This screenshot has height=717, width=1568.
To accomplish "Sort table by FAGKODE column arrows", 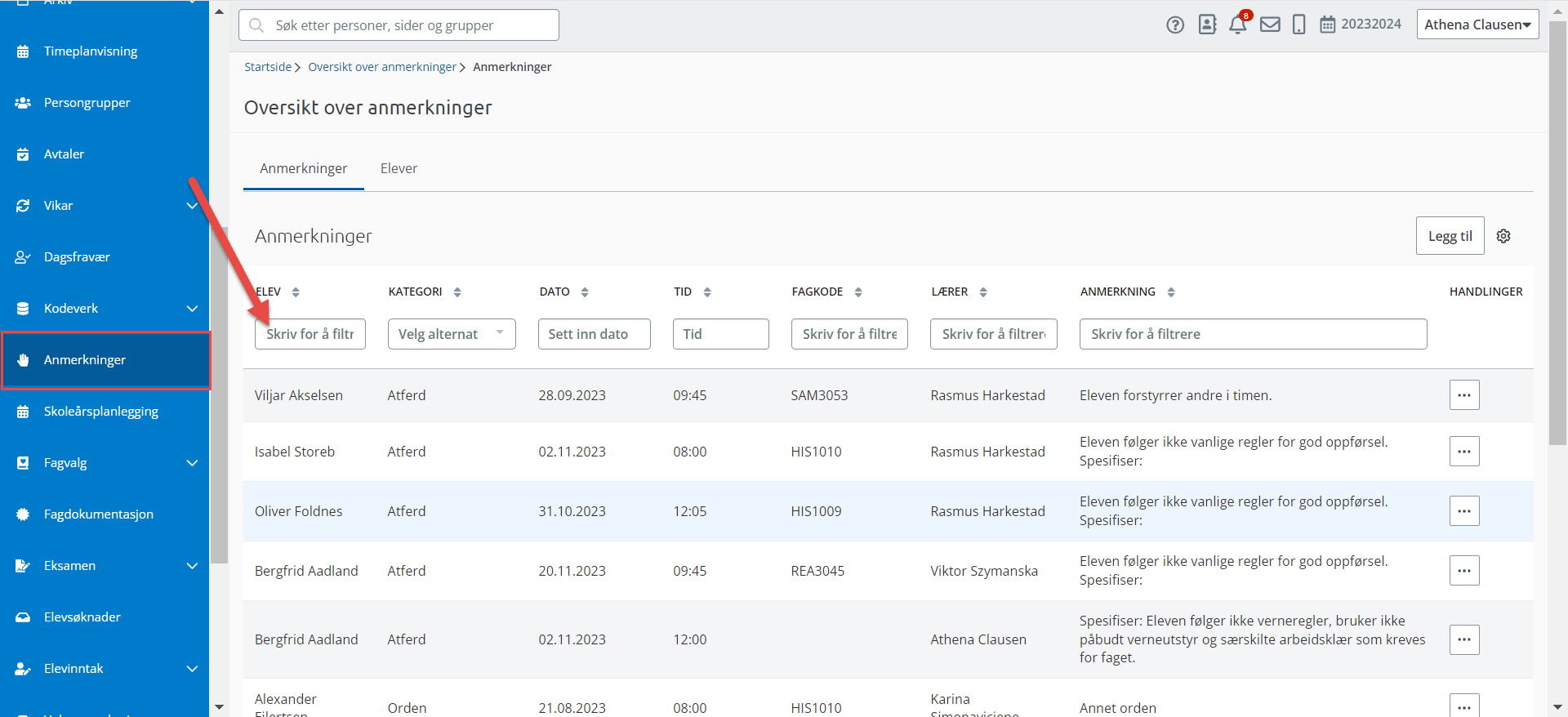I will pos(858,292).
